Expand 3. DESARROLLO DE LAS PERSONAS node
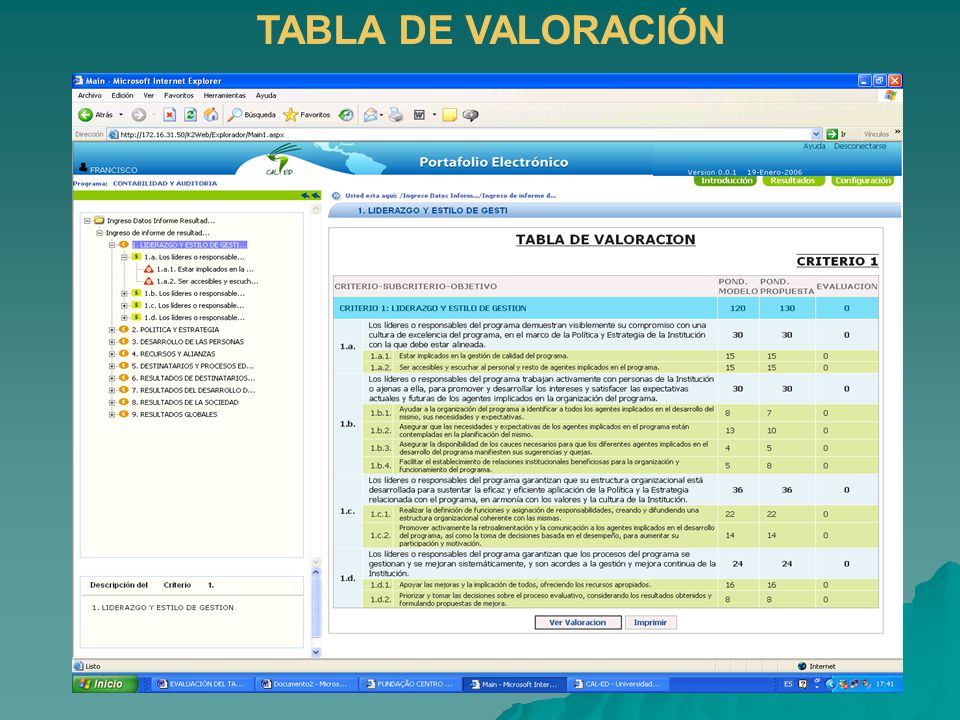Screen dimensions: 960x720 112,342
